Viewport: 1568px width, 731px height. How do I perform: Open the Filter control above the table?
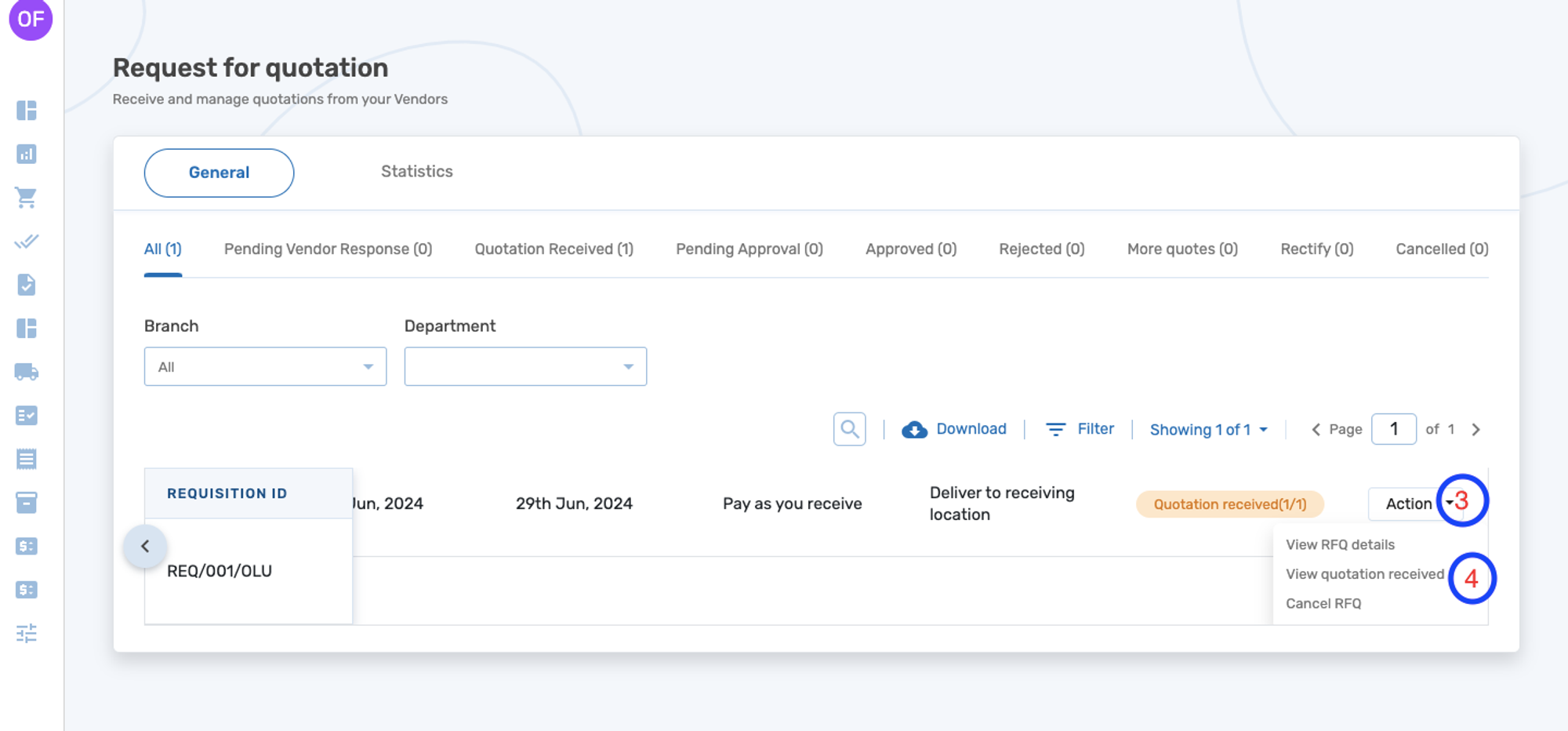pos(1080,429)
